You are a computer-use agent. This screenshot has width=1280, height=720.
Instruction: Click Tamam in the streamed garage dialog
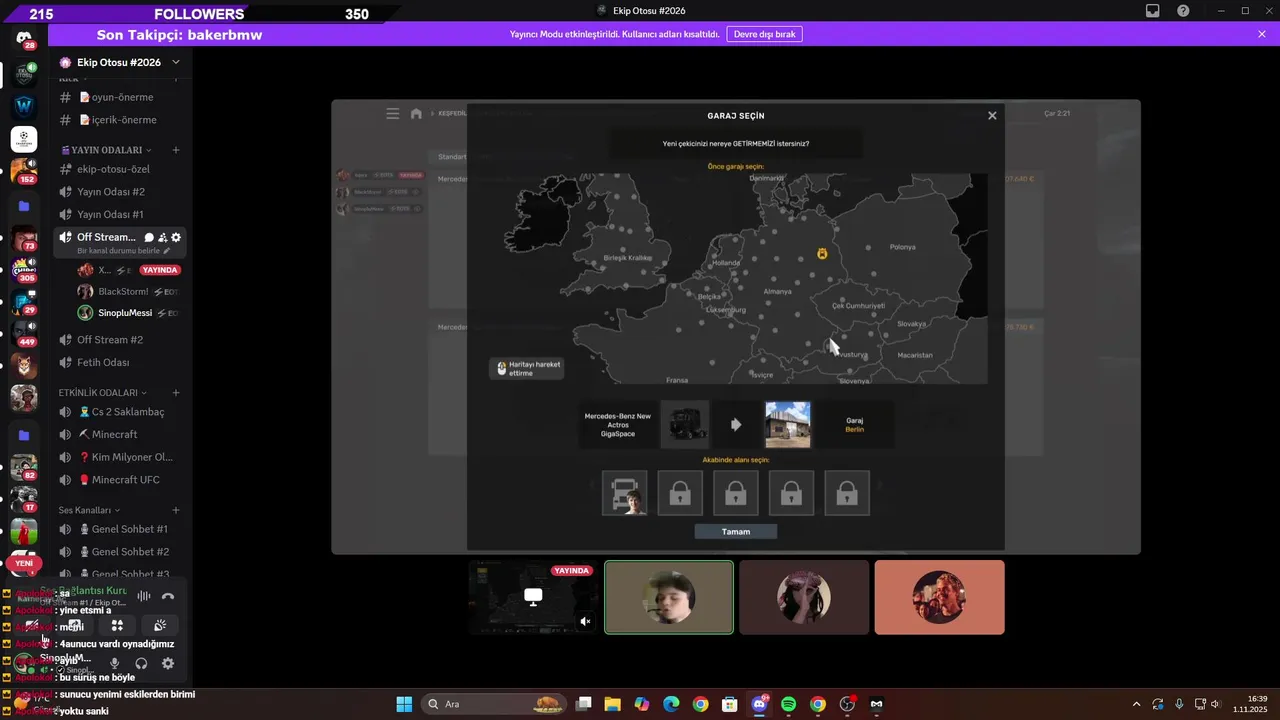click(736, 532)
